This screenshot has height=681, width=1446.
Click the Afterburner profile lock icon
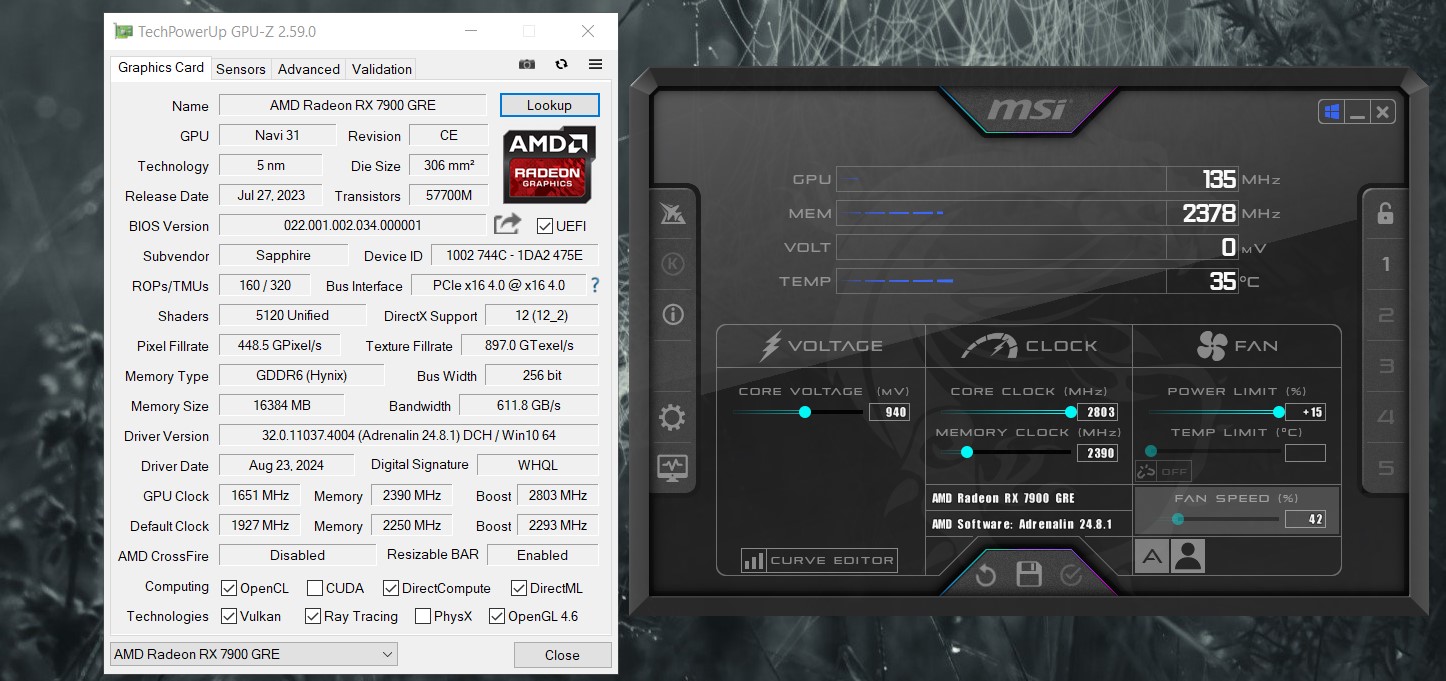[1385, 213]
